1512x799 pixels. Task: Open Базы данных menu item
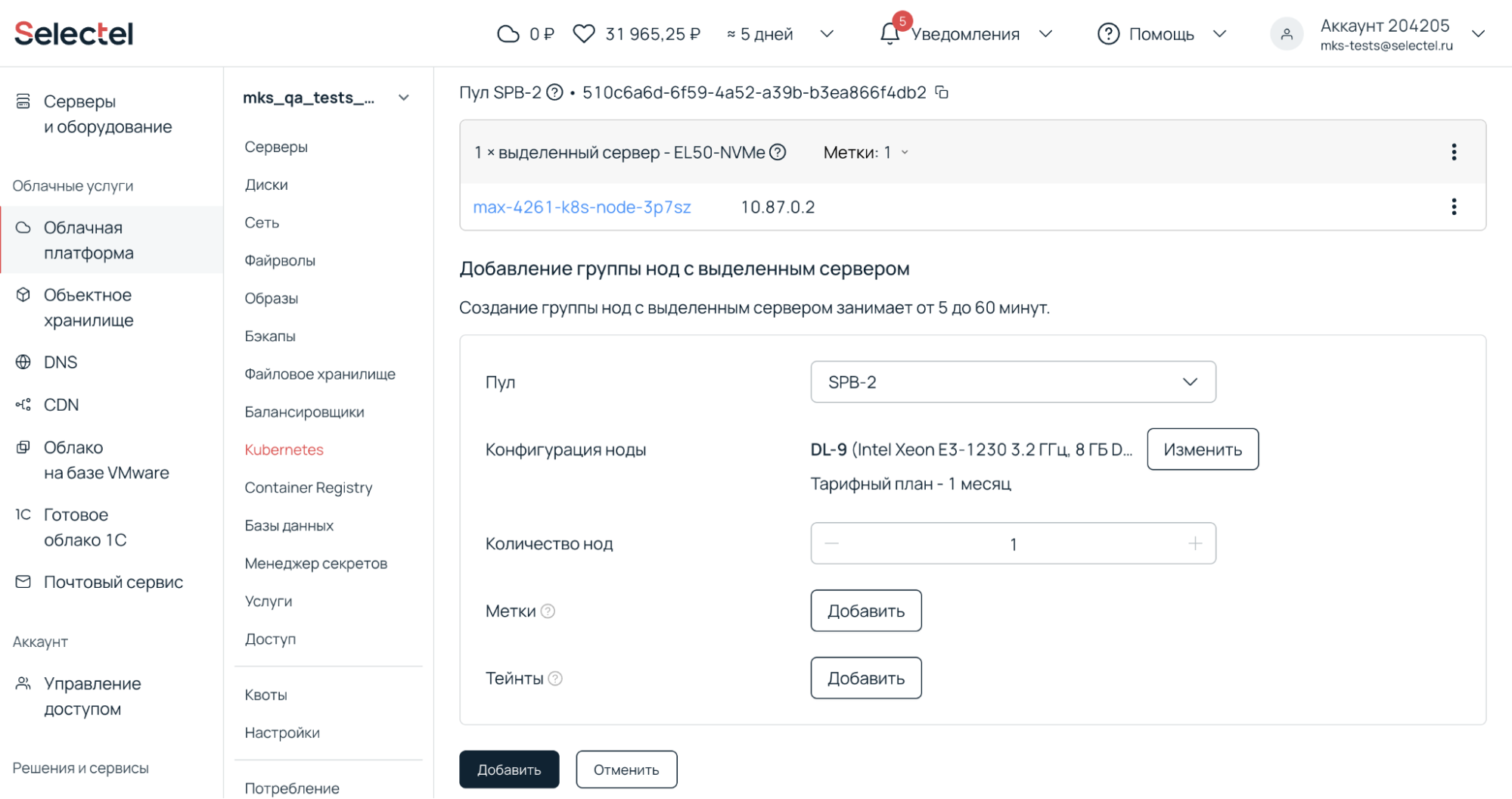(x=289, y=525)
